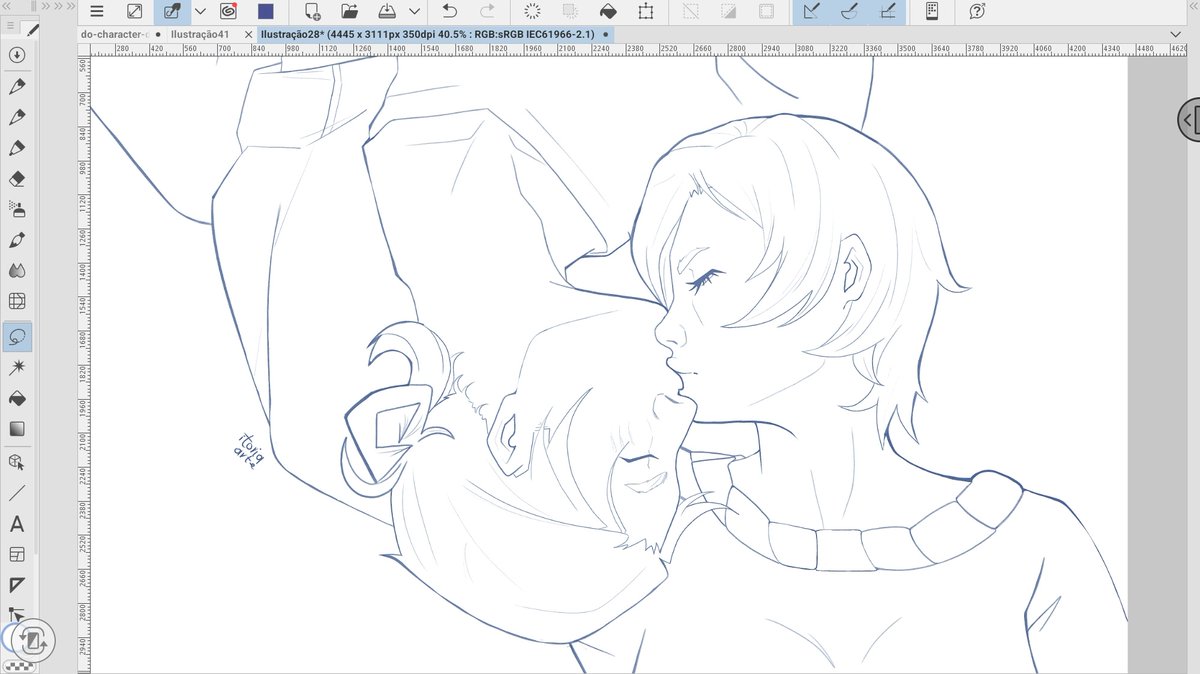The image size is (1200, 674).
Task: Activate the scale/rotate transform icon
Action: point(646,11)
